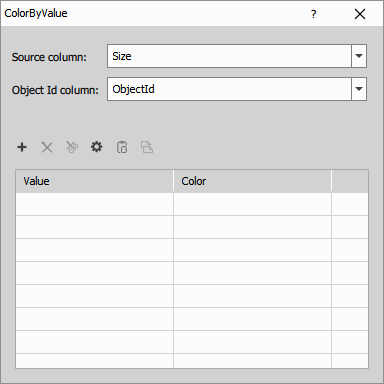The width and height of the screenshot is (384, 384).
Task: Click the Object Id column label
Action: pos(55,90)
